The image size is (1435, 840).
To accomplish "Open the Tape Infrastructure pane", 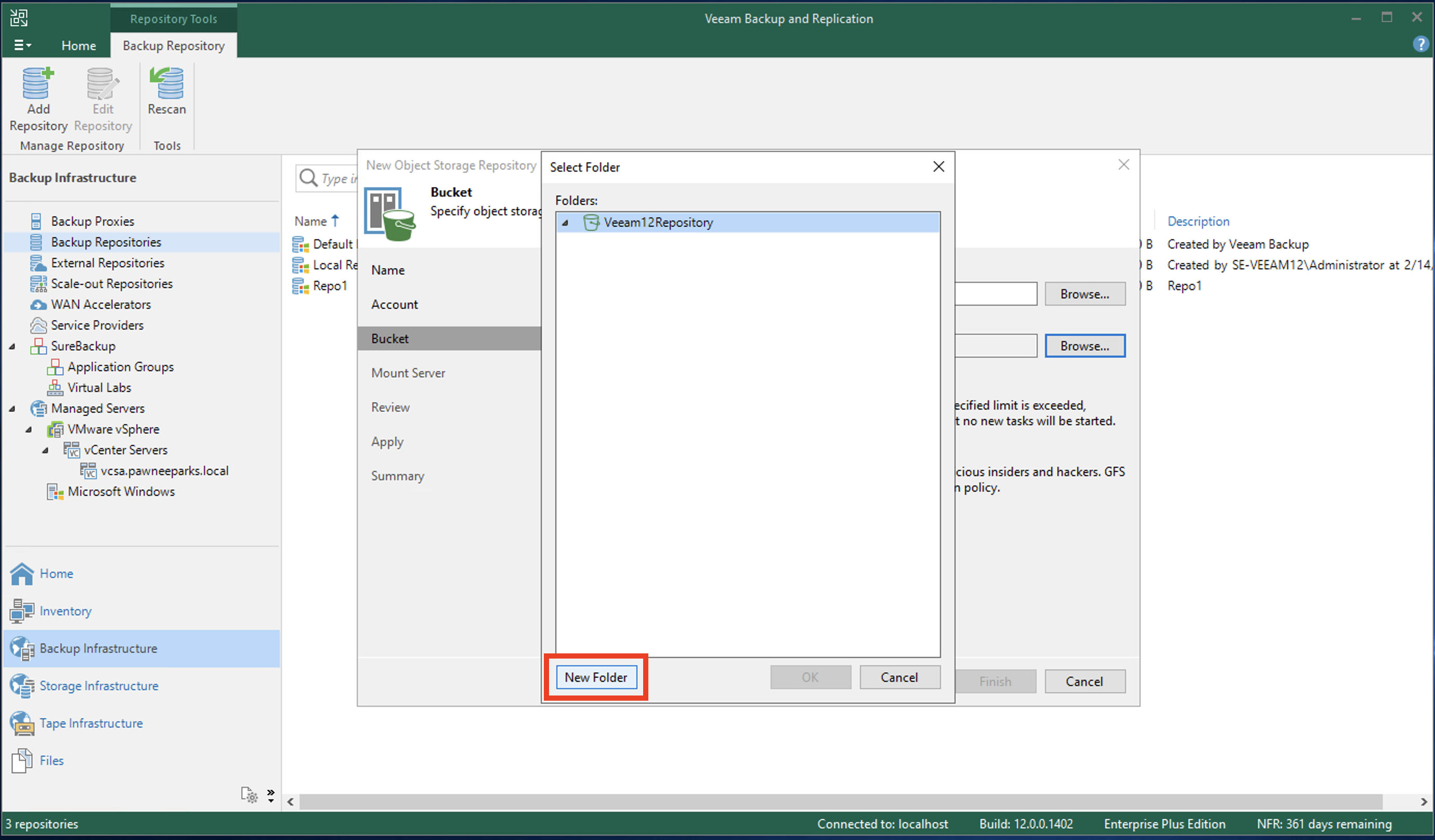I will coord(91,723).
